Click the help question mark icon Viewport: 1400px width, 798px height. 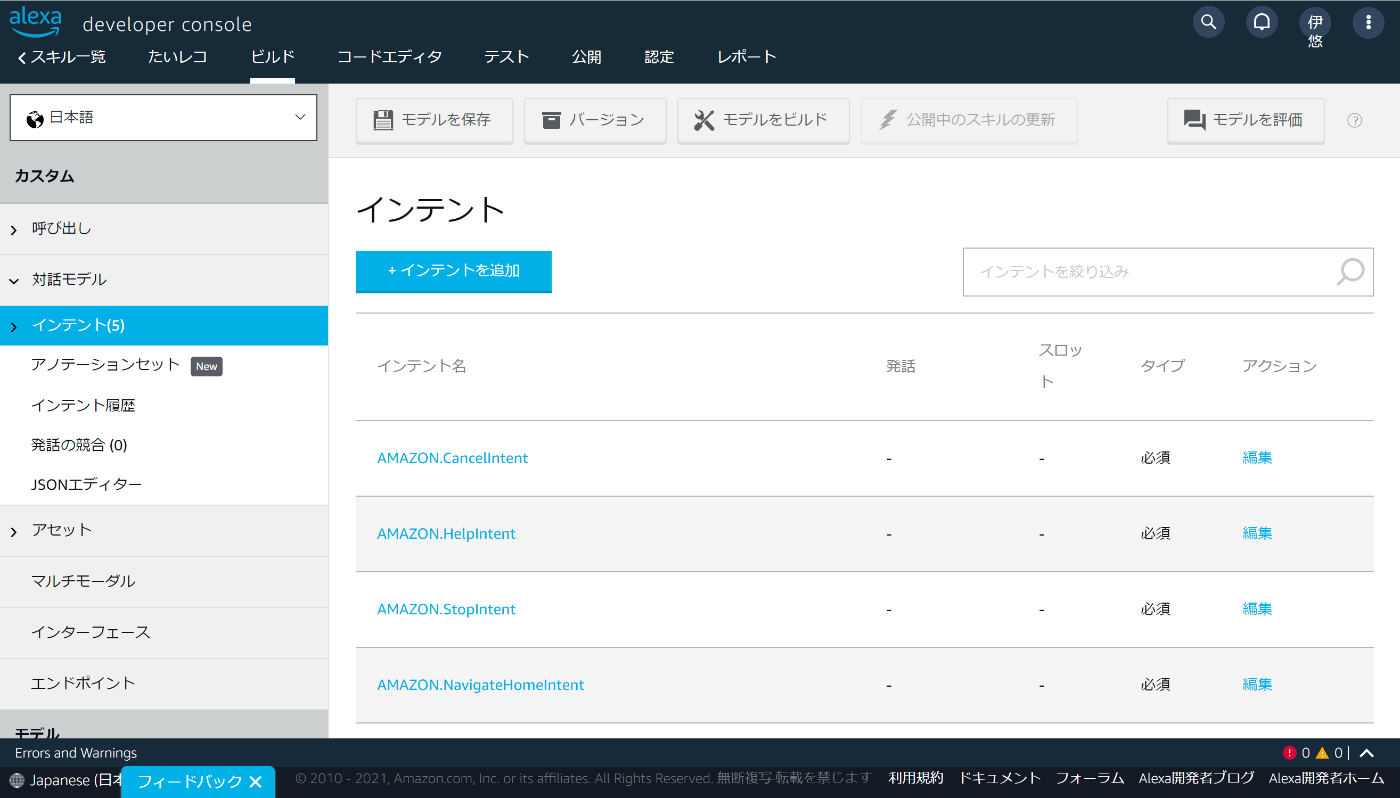pyautogui.click(x=1355, y=120)
